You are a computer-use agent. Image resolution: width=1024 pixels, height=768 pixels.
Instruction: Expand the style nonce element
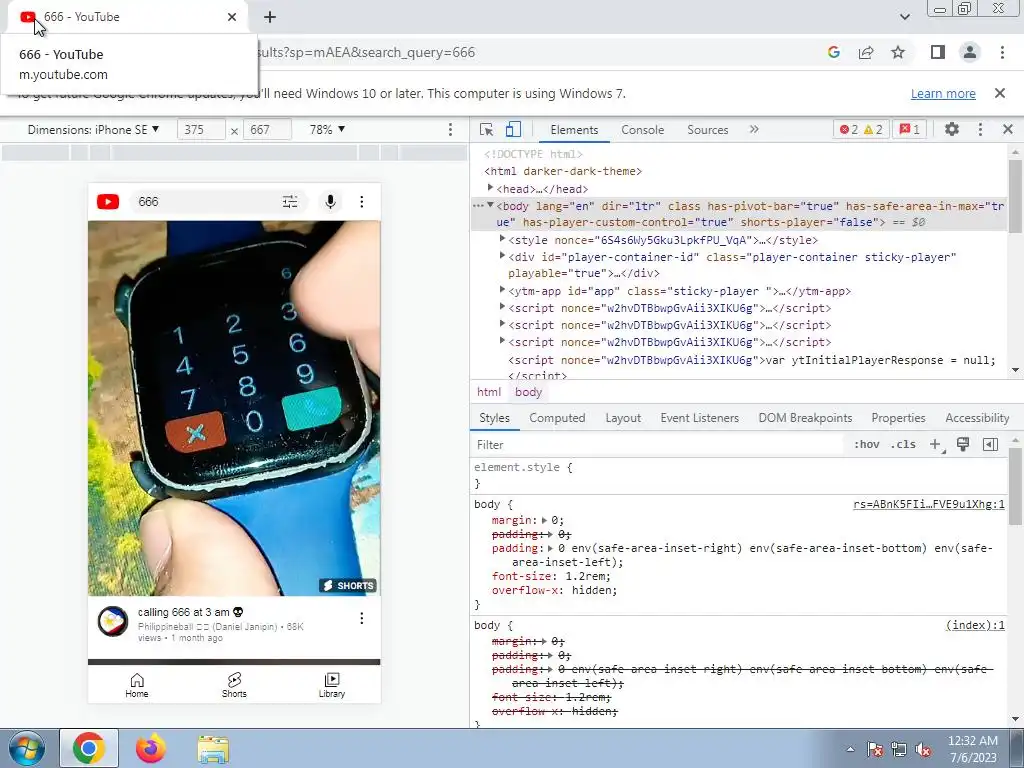point(502,239)
